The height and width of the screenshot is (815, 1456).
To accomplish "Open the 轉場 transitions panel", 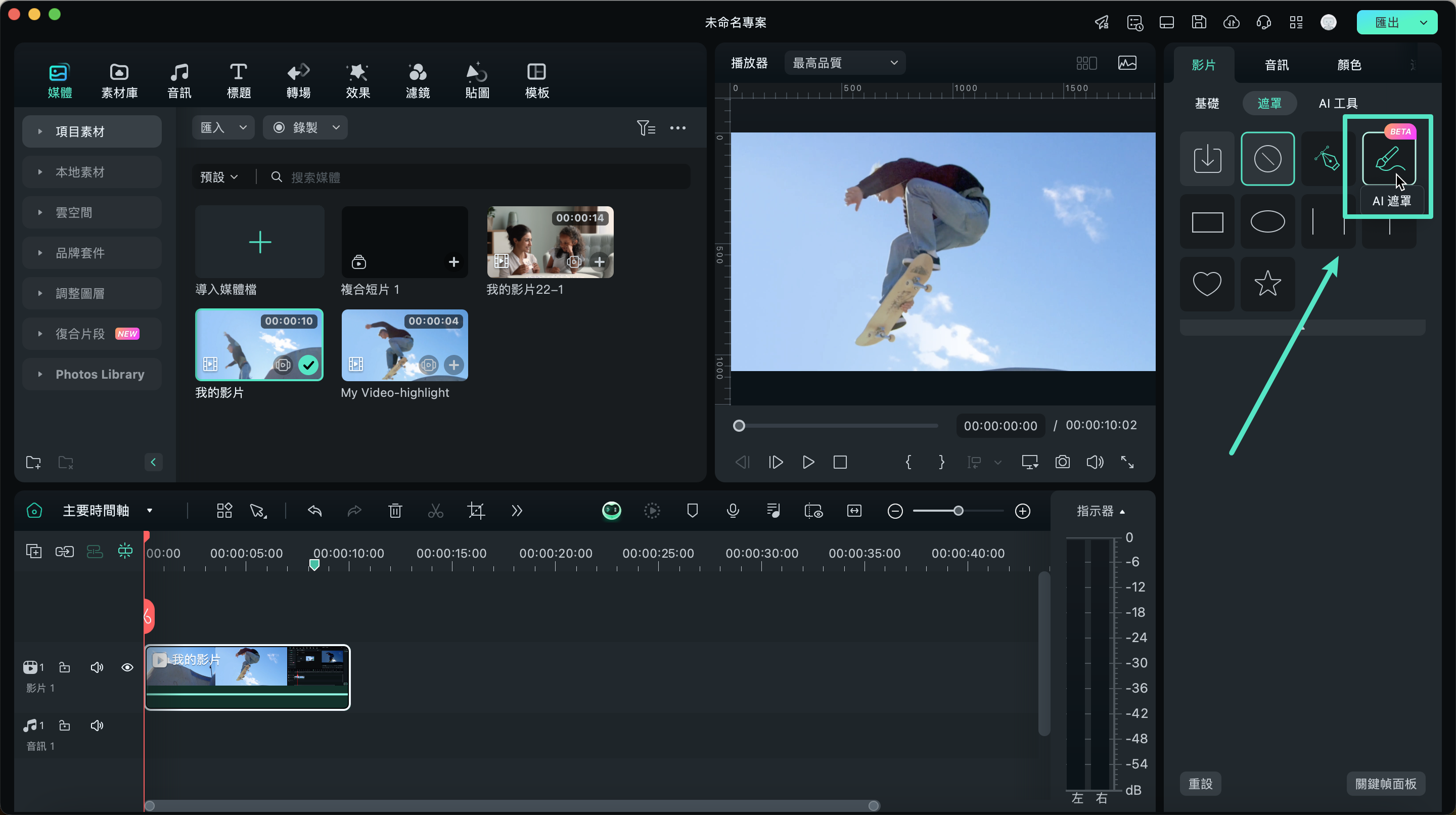I will point(298,80).
